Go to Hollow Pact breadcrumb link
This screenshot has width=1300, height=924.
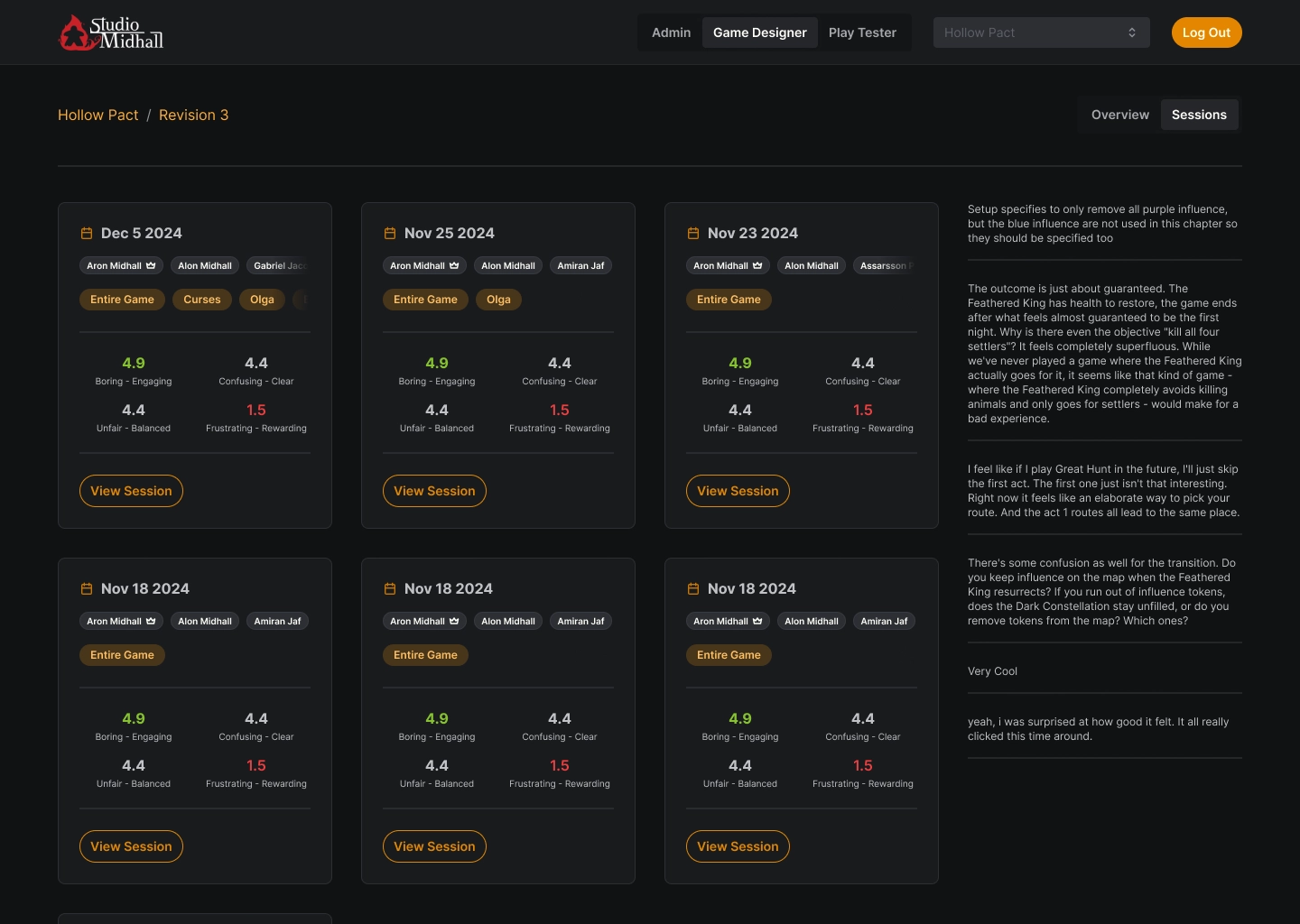click(x=98, y=115)
